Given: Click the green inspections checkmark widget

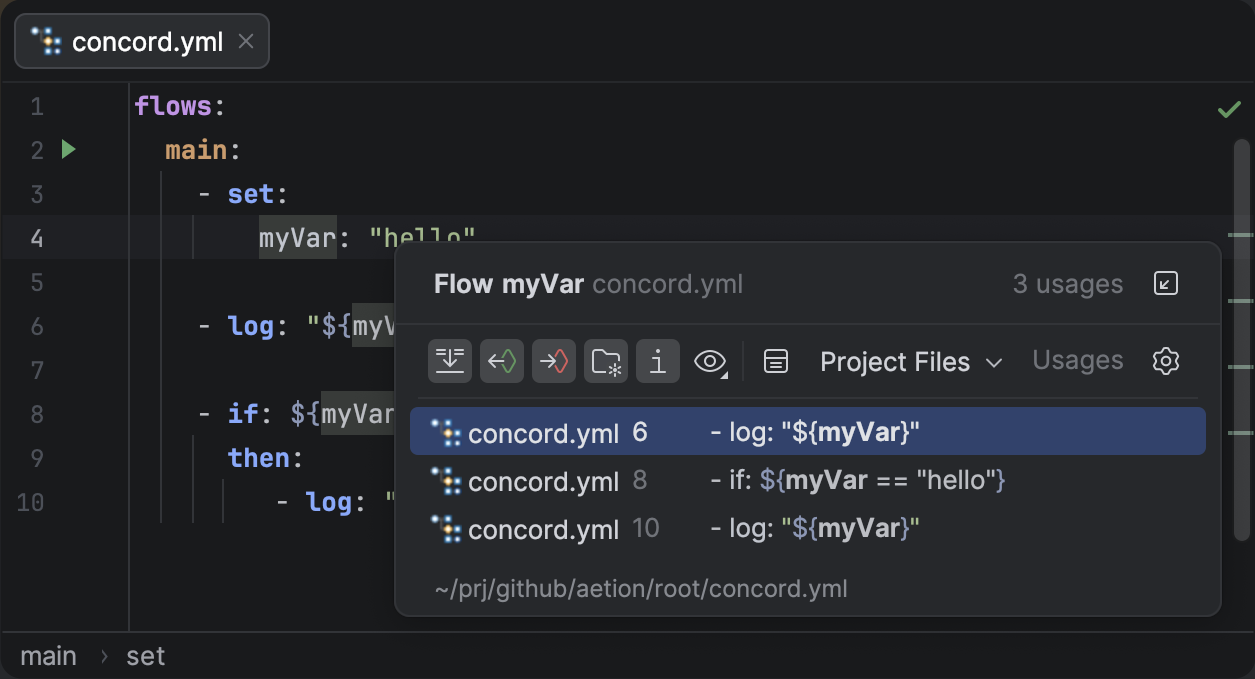Looking at the screenshot, I should pos(1229,109).
